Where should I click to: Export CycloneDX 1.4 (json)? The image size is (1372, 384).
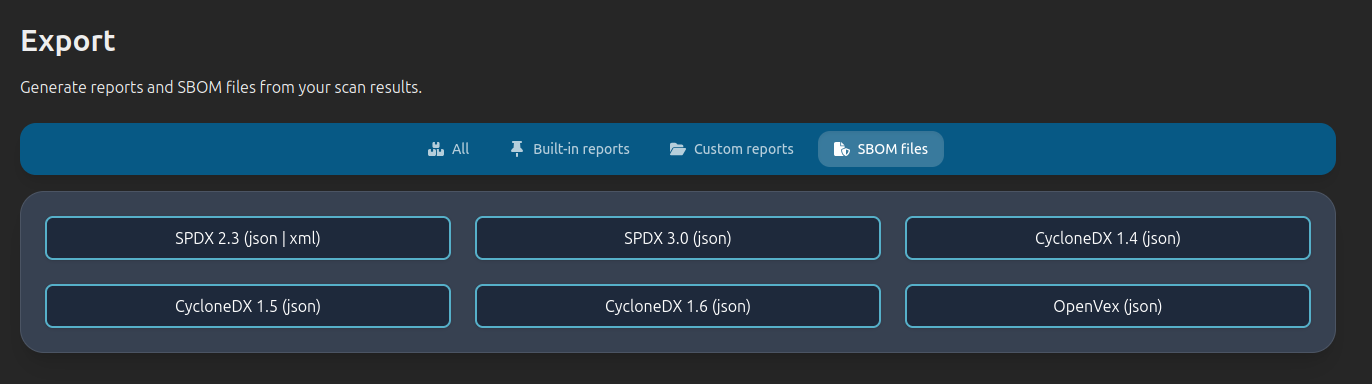(x=1108, y=238)
